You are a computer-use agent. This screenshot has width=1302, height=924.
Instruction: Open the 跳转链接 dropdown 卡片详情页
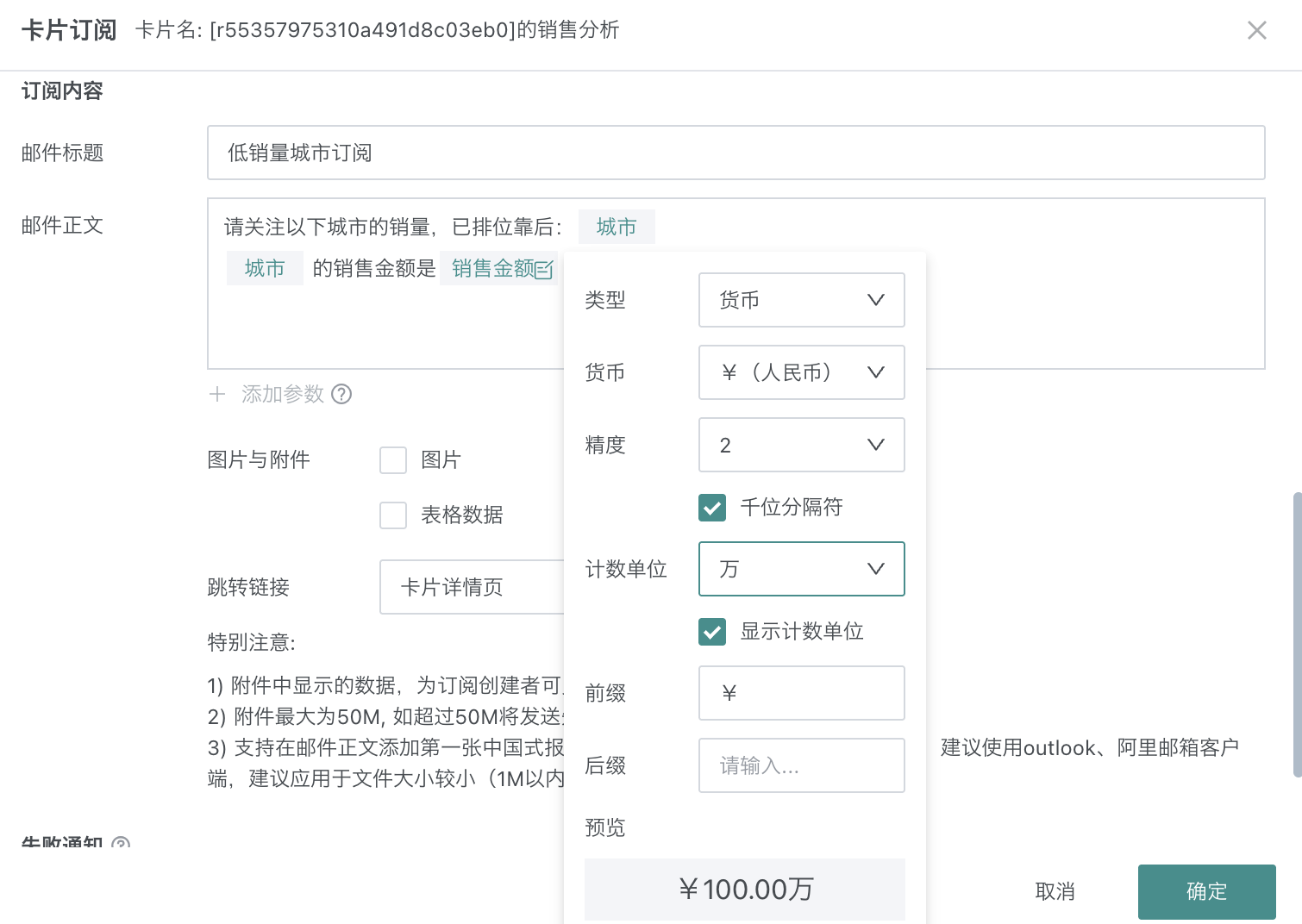coord(471,587)
